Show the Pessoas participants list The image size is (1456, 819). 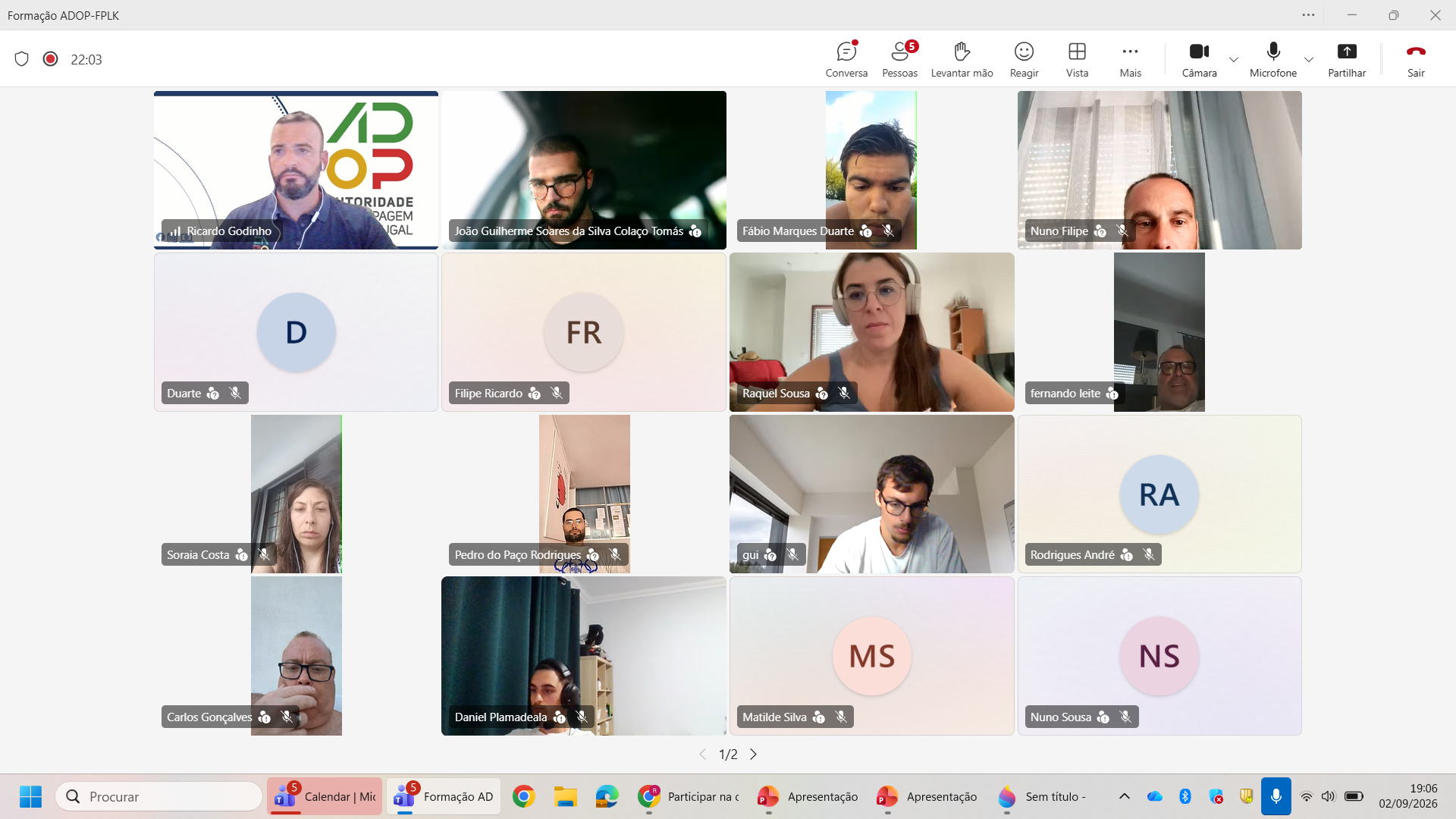pos(899,59)
